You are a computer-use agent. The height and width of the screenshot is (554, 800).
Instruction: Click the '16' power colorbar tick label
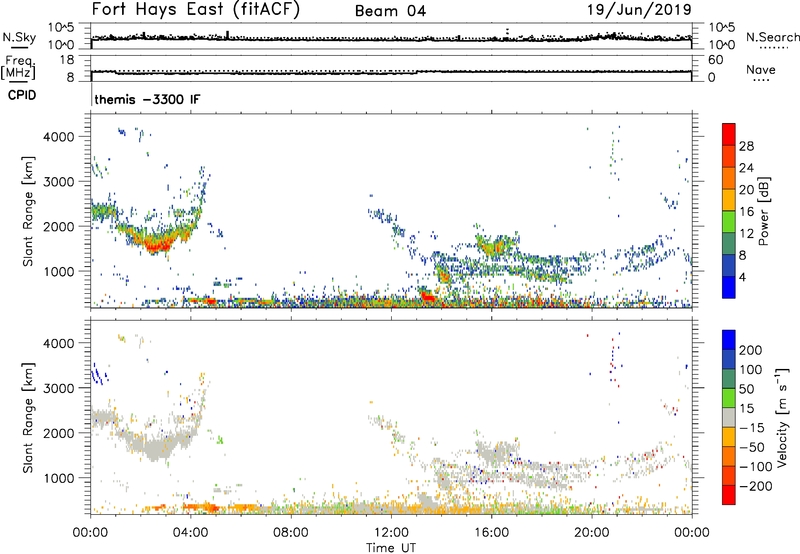[x=746, y=211]
